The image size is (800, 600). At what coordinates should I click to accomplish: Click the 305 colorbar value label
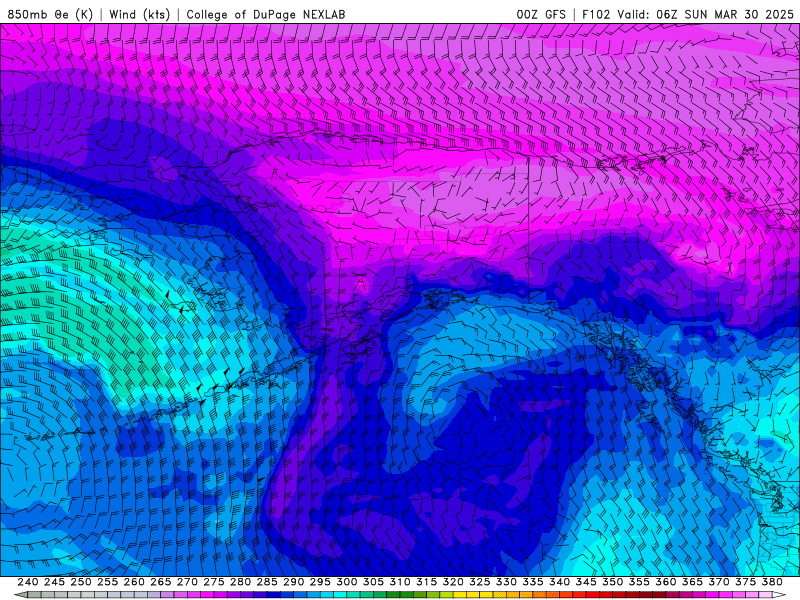click(373, 582)
